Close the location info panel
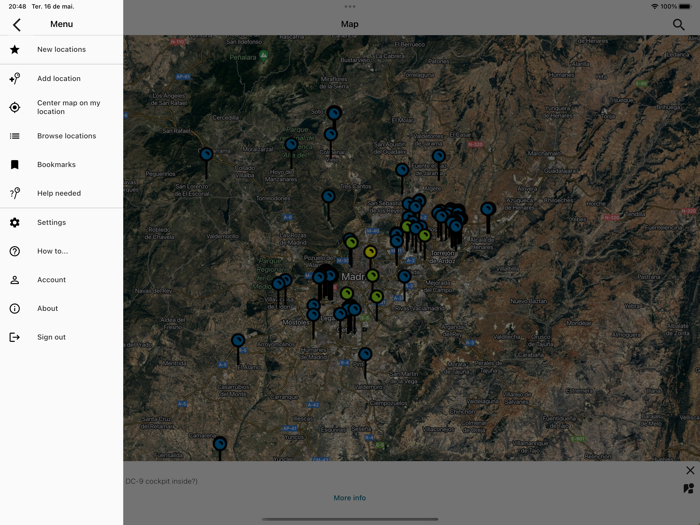The image size is (700, 525). 690,470
